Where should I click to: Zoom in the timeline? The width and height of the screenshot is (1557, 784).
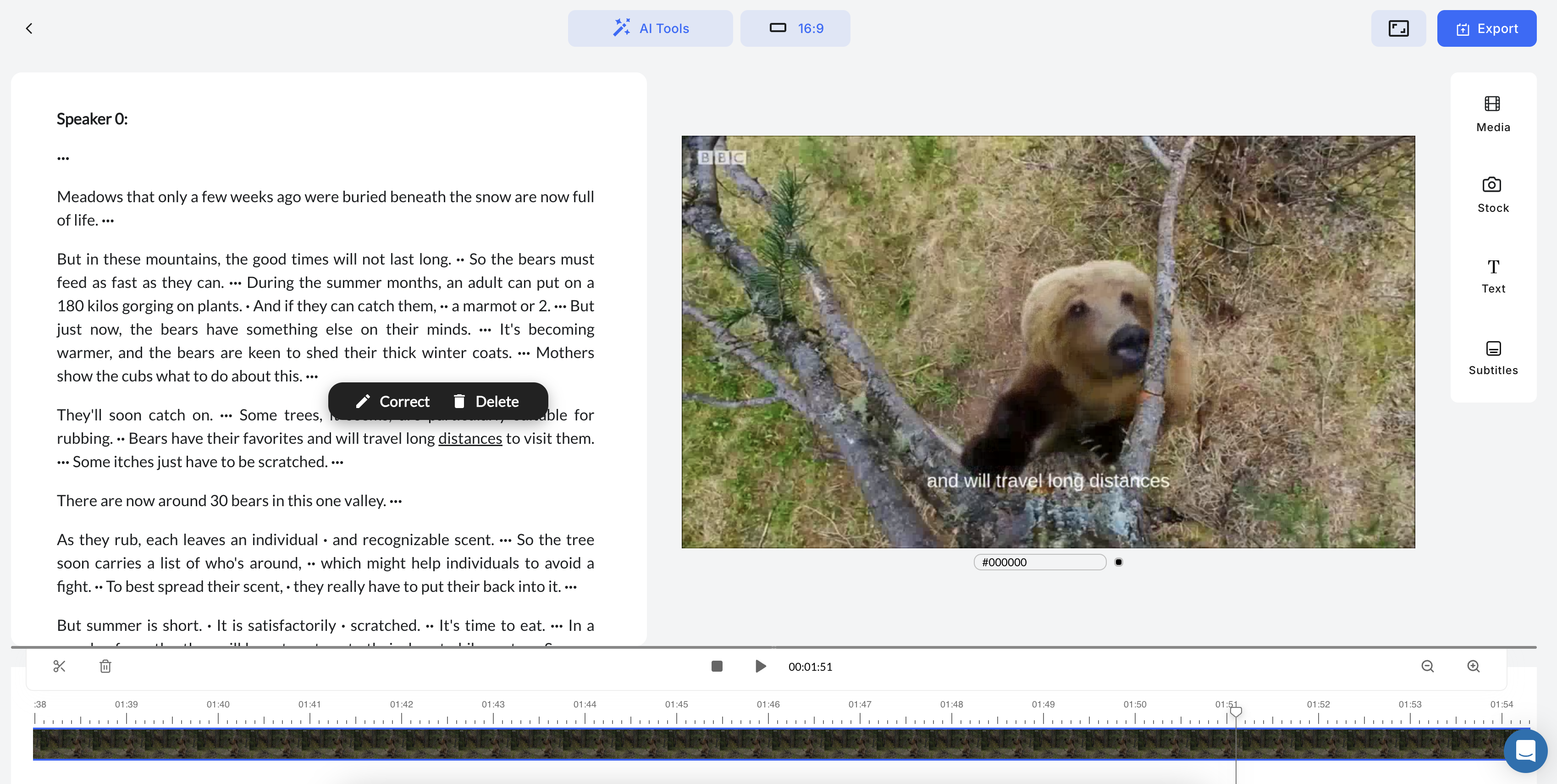coord(1473,666)
